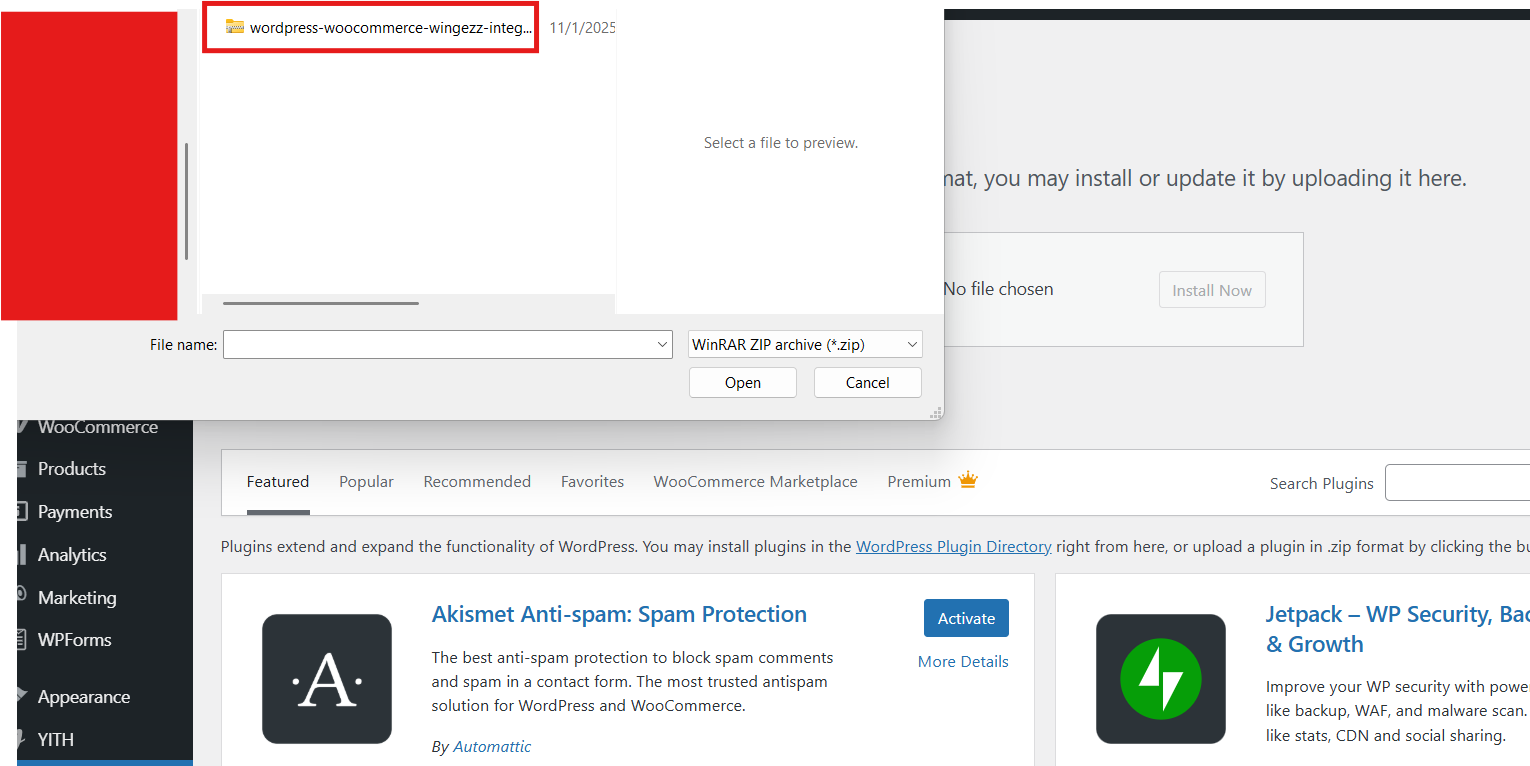The image size is (1530, 766).
Task: Click the WPForms icon in the sidebar
Action: tap(22, 640)
